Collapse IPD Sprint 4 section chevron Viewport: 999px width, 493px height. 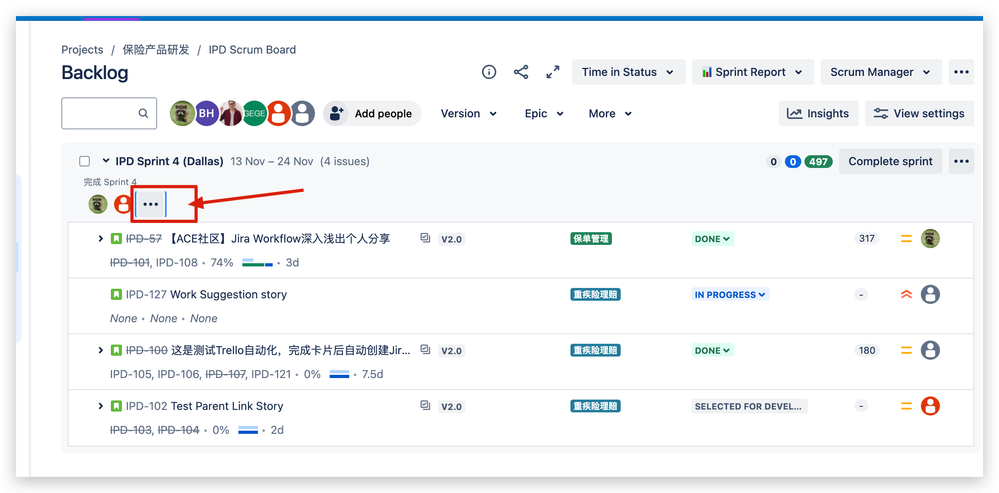(106, 161)
